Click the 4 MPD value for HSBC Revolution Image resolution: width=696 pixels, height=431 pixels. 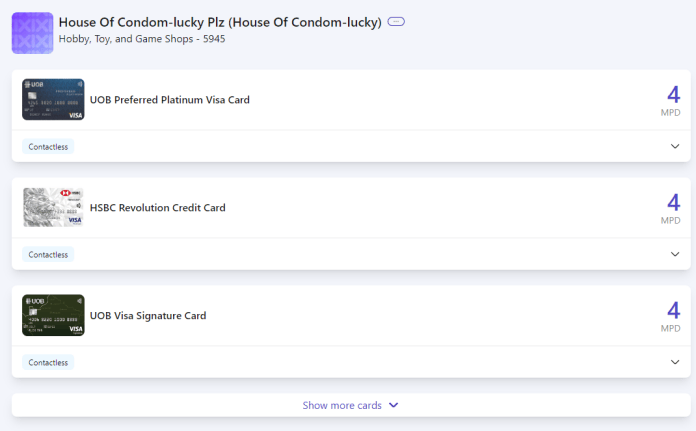[x=673, y=209]
